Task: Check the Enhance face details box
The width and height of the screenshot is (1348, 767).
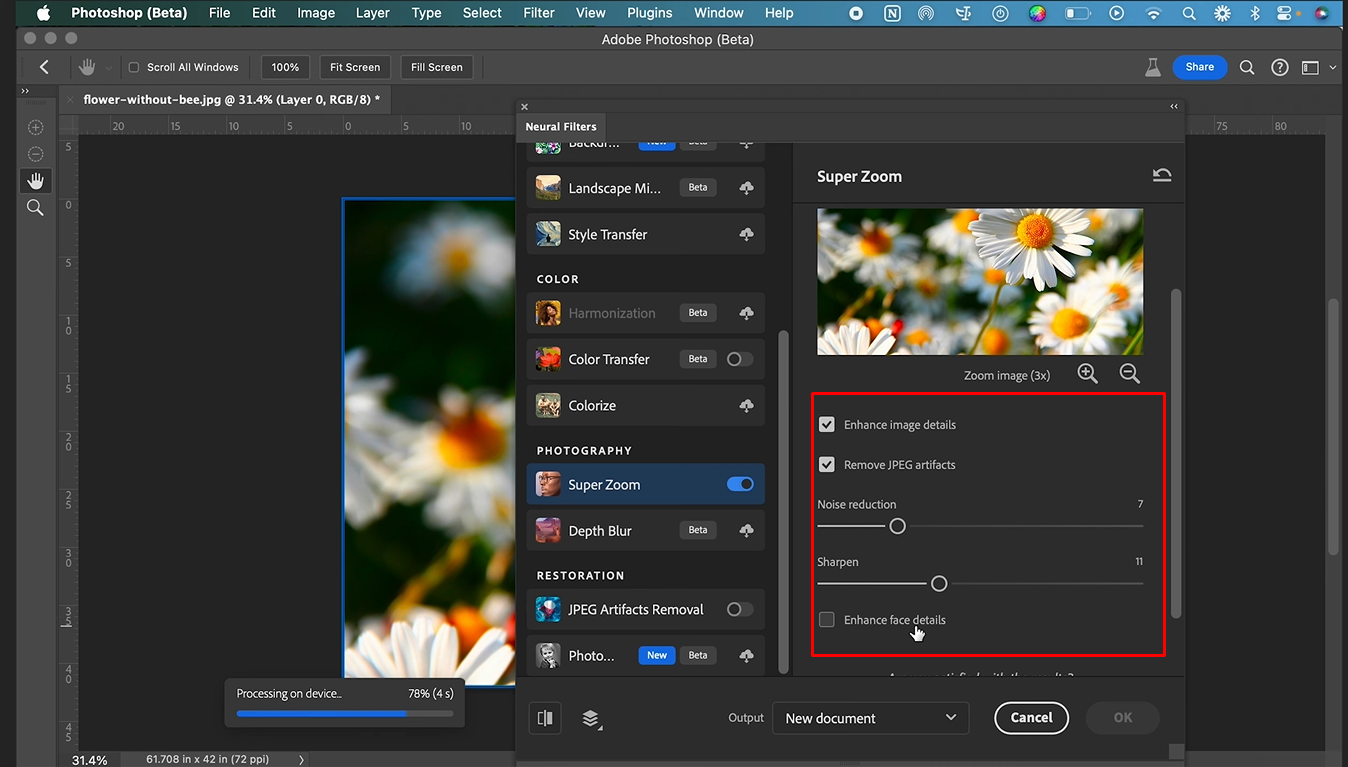Action: (x=827, y=620)
